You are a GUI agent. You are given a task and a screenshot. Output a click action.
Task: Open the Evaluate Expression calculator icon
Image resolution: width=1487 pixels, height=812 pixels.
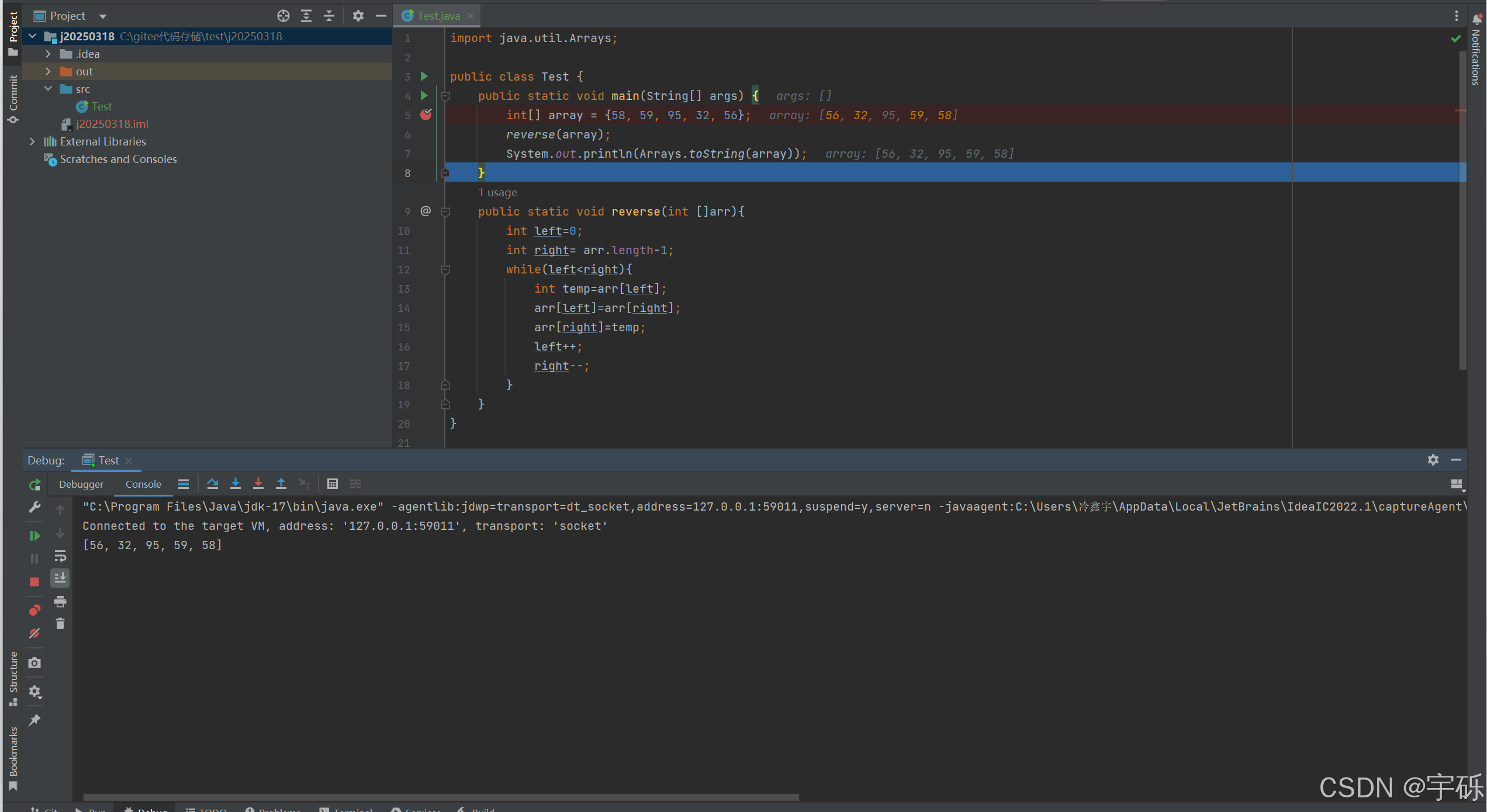pos(333,484)
